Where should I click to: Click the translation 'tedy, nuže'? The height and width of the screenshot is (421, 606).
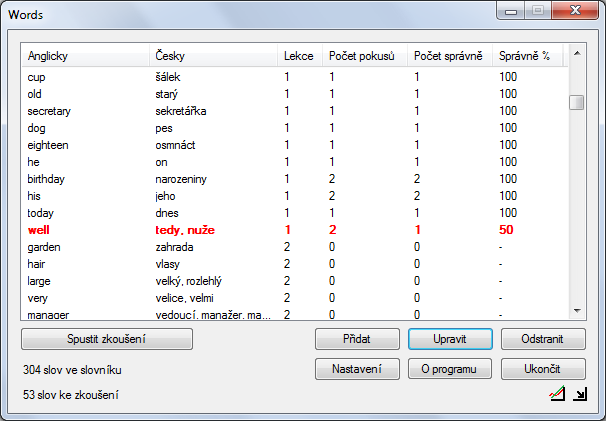185,230
